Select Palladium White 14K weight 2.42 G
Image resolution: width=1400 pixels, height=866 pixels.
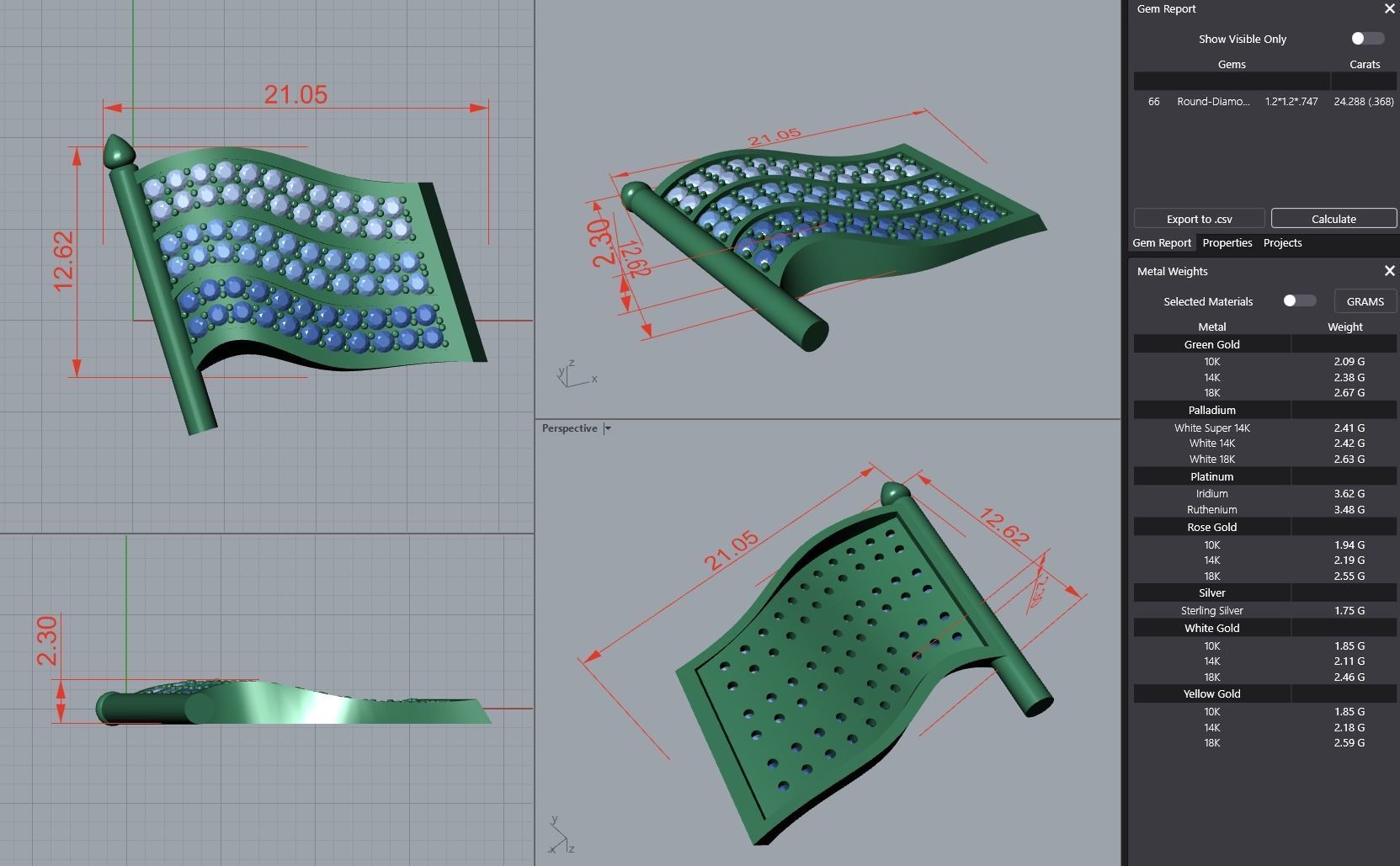[1349, 443]
